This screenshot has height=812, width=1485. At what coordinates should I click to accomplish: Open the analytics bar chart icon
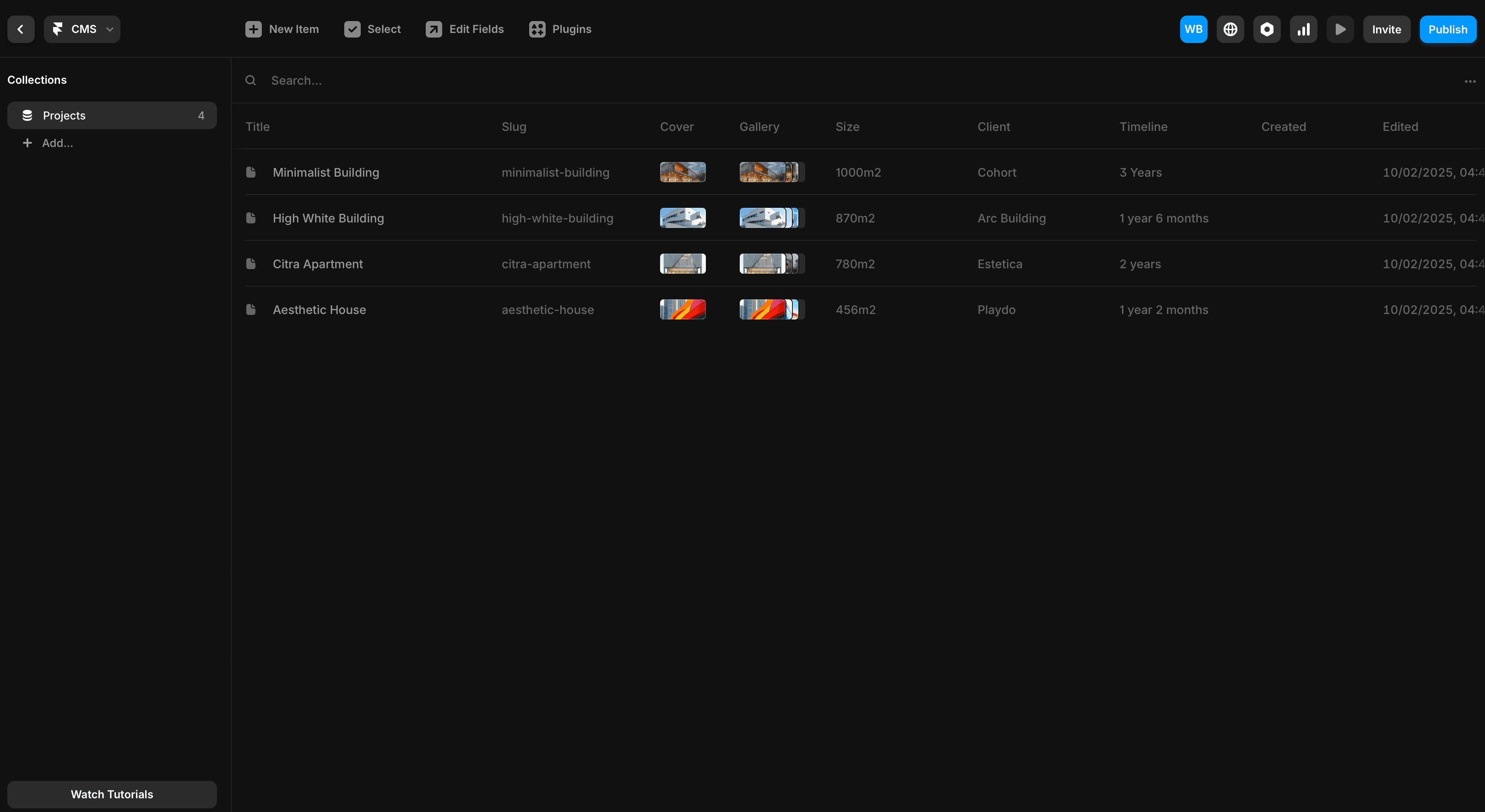pyautogui.click(x=1303, y=29)
